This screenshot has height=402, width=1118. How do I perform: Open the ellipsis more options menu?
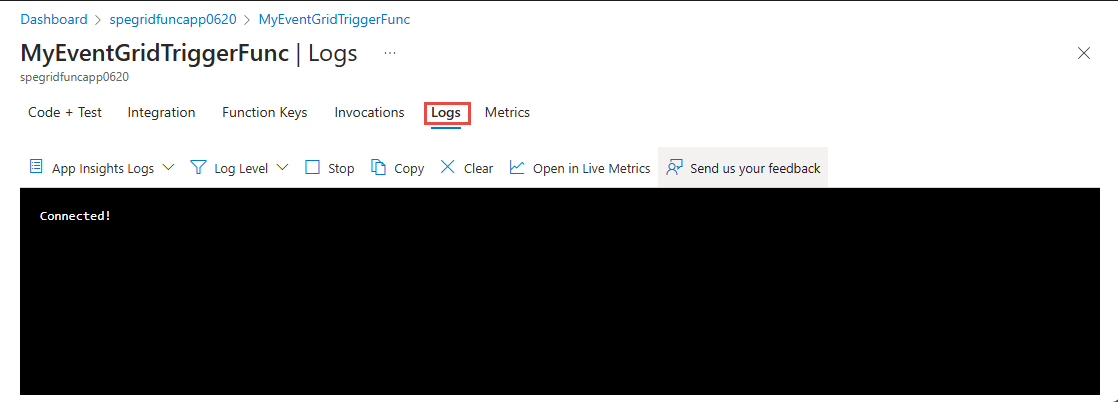point(390,53)
